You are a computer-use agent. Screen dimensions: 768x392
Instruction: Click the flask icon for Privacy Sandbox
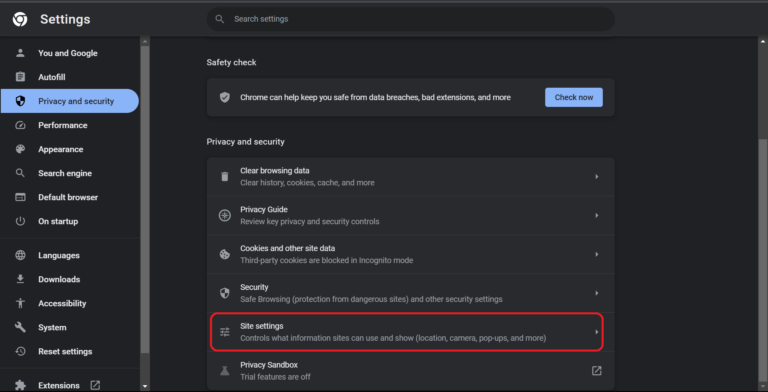click(224, 371)
